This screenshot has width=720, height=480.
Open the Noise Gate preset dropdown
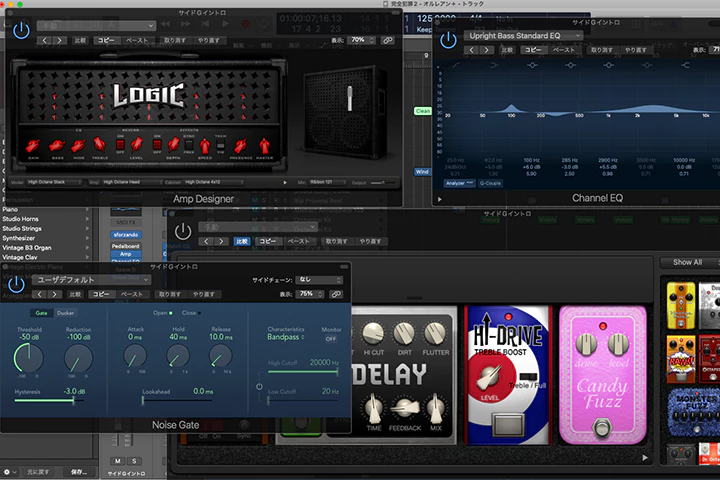coord(91,279)
